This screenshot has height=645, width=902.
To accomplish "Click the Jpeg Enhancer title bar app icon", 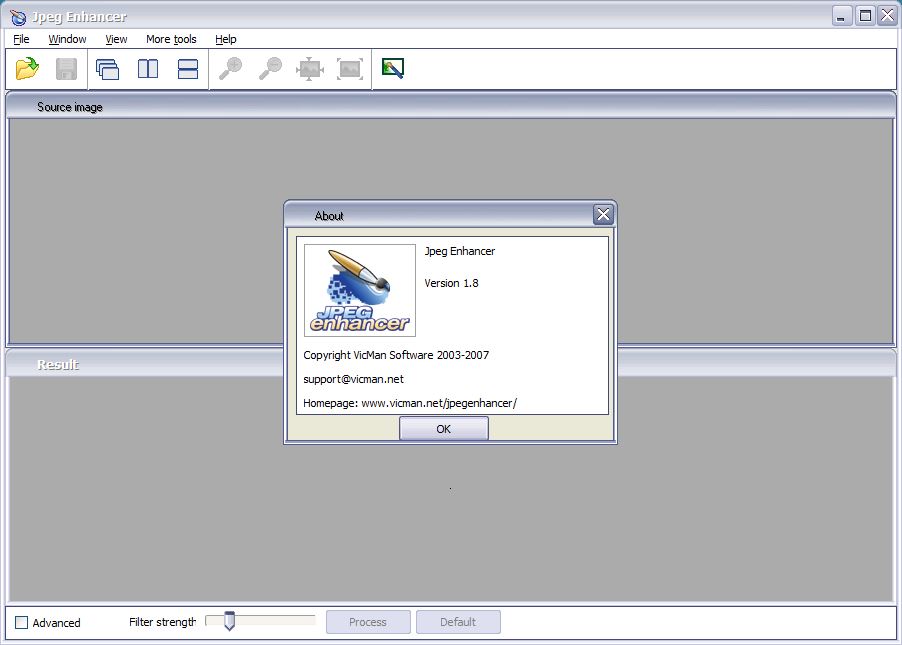I will click(18, 17).
